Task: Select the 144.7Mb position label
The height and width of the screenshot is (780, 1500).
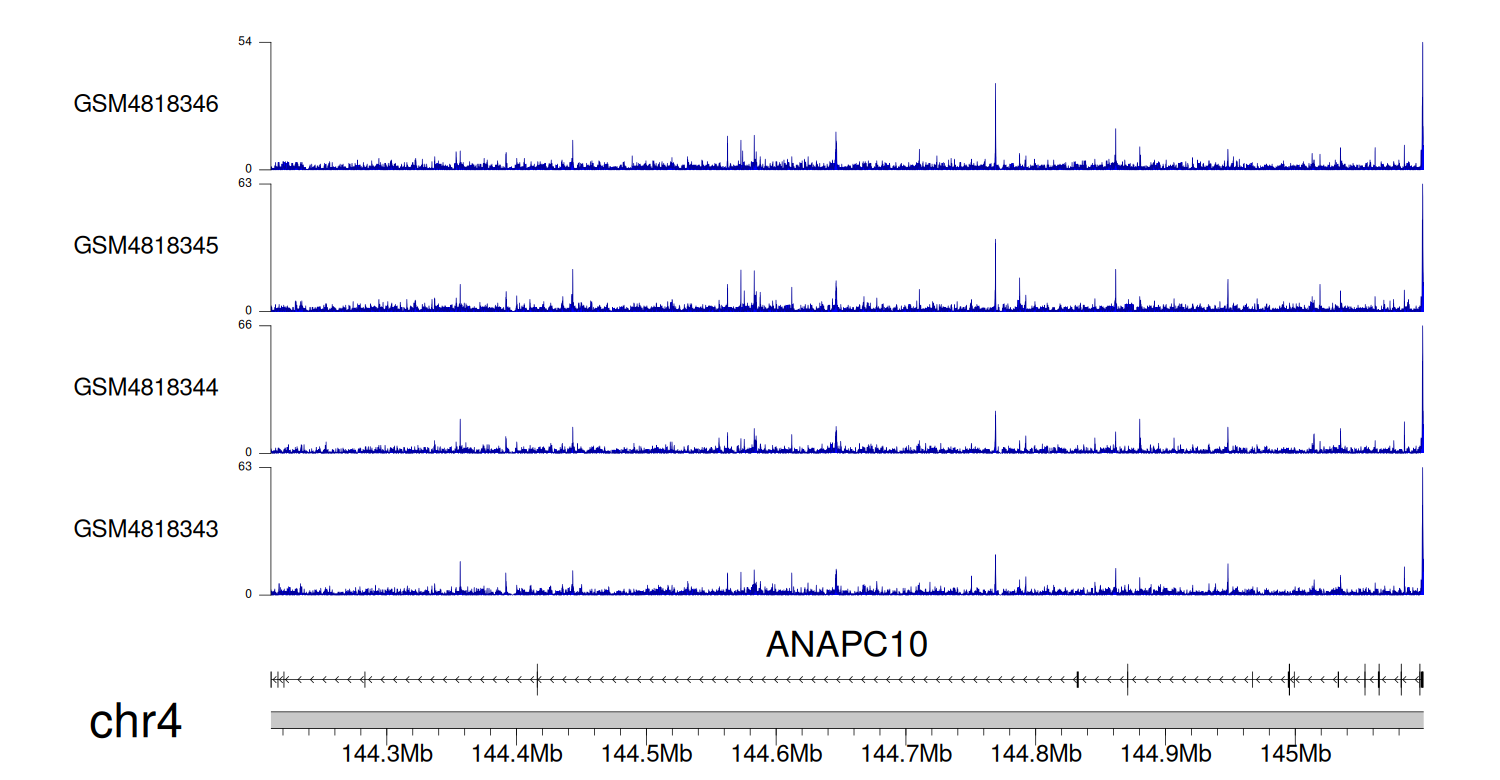Action: click(905, 753)
